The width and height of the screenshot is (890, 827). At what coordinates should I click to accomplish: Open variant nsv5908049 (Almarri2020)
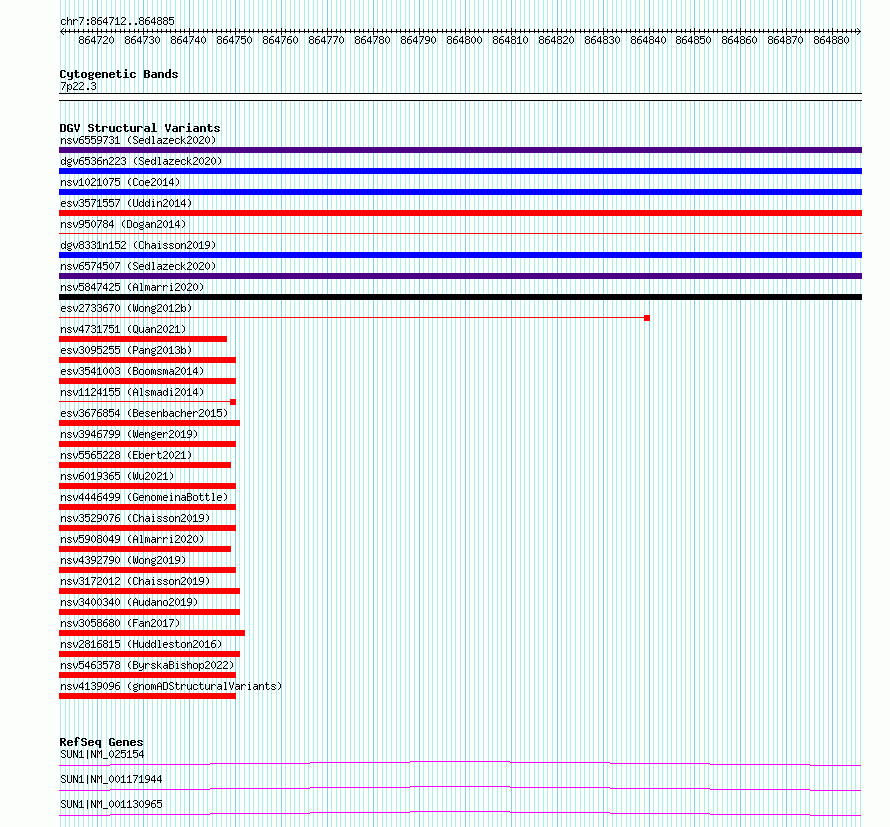pos(132,539)
